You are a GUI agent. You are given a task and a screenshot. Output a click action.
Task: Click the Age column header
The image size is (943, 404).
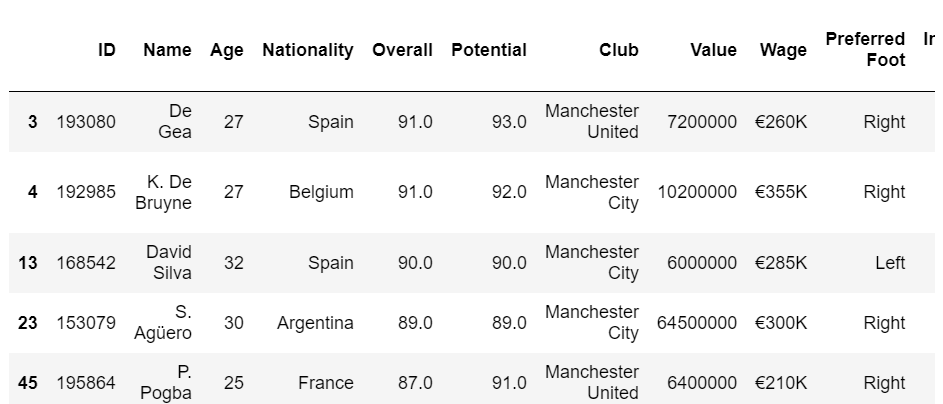click(x=226, y=50)
